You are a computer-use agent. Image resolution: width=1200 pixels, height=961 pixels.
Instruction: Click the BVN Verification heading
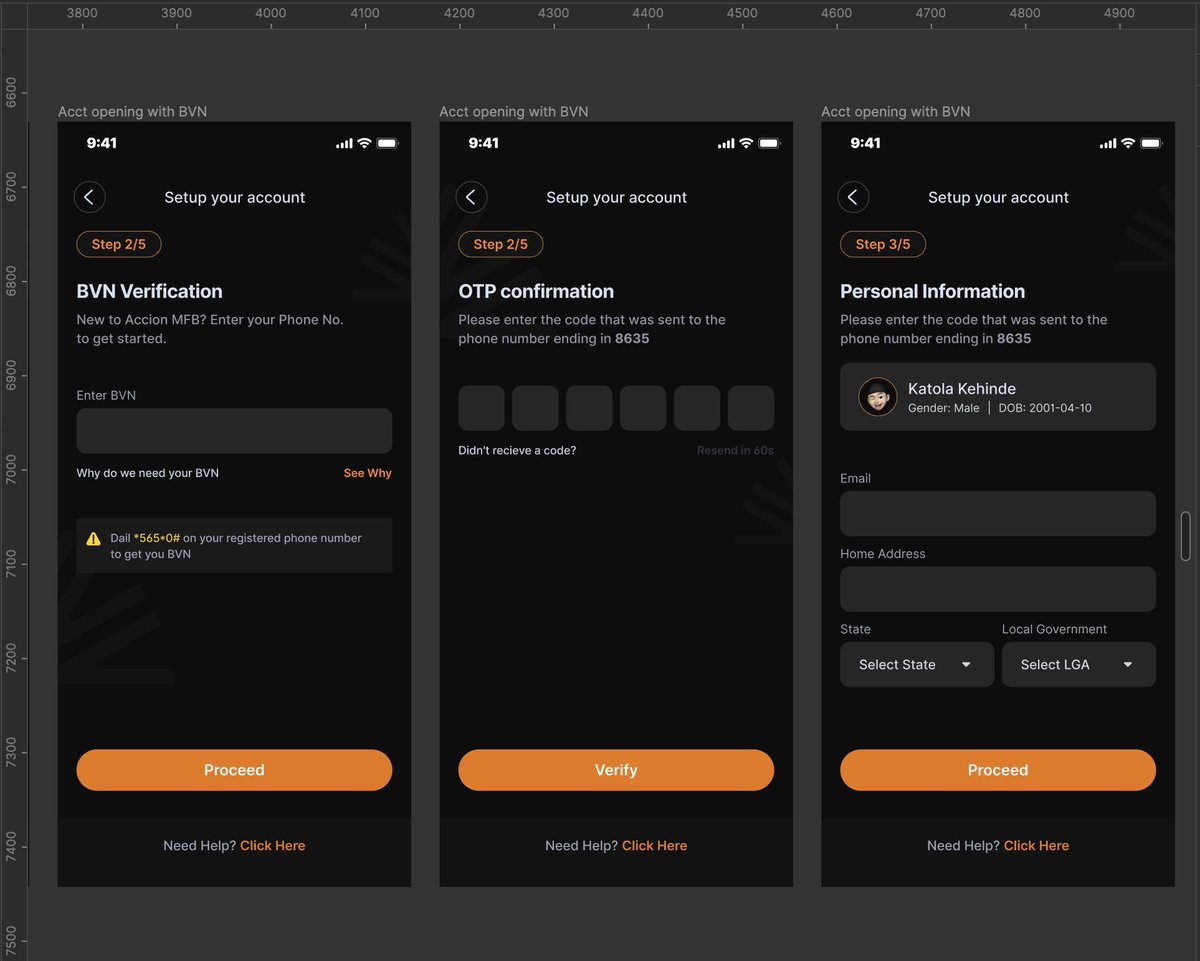(150, 292)
